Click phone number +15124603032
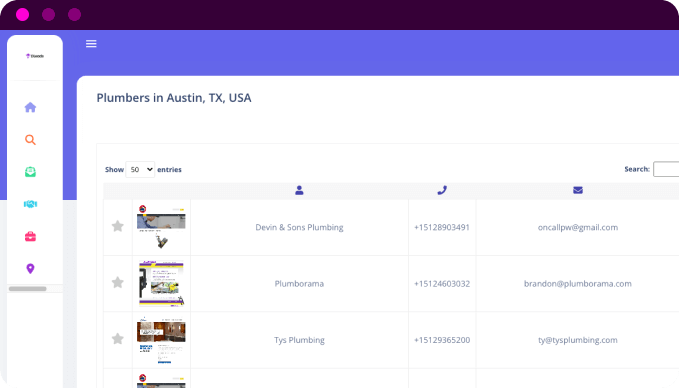The image size is (679, 388). [442, 284]
